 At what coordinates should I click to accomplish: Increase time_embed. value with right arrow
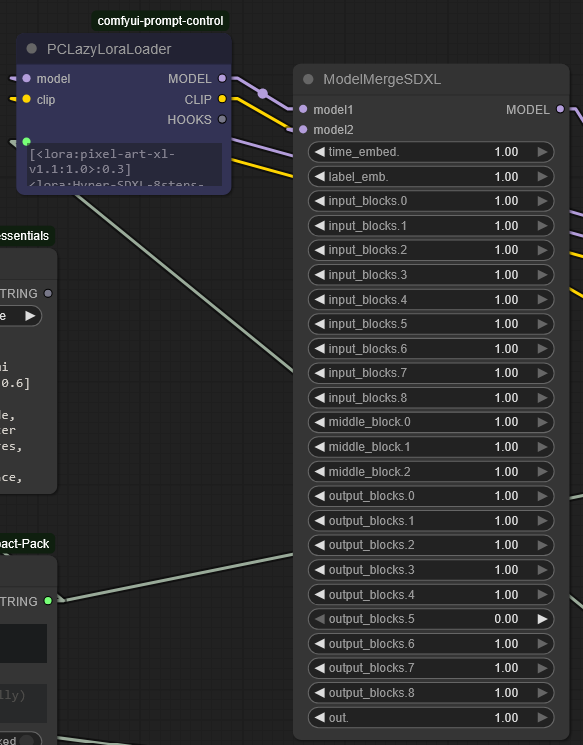click(542, 152)
